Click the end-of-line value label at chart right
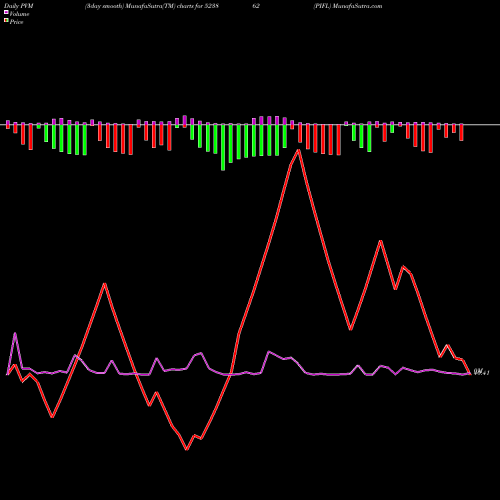 tap(481, 373)
